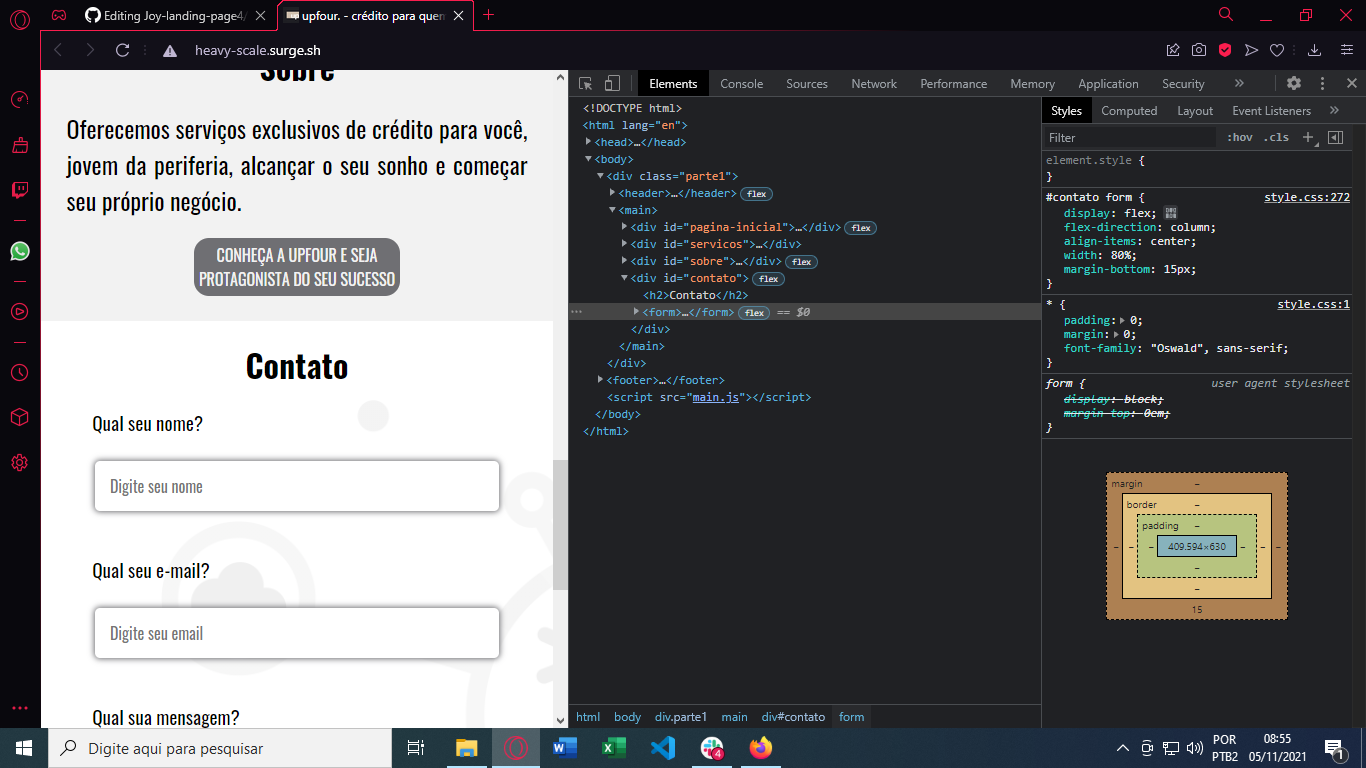Open the Network tab
The image size is (1366, 768).
[874, 84]
